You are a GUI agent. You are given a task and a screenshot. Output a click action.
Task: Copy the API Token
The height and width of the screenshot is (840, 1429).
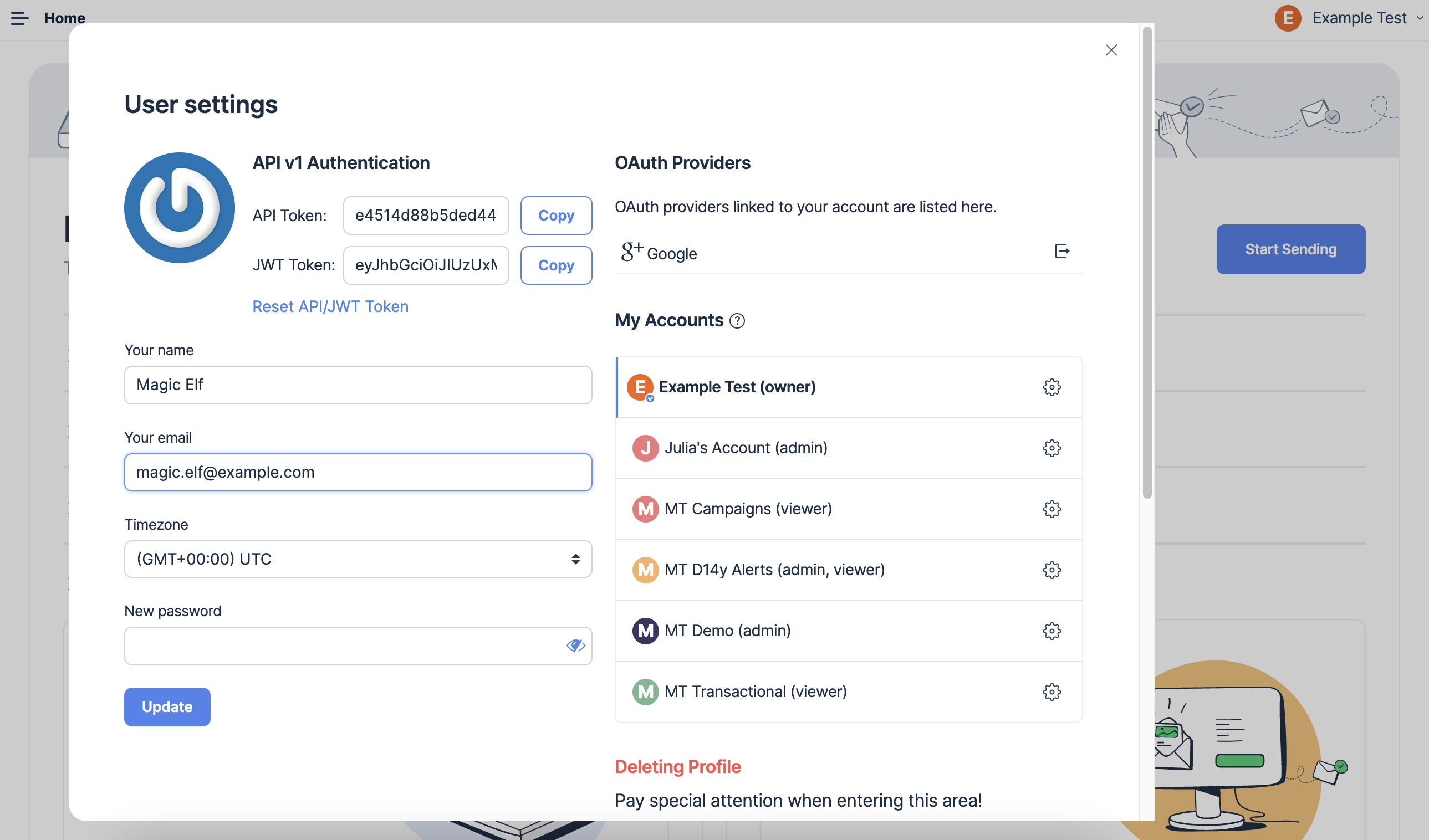coord(556,216)
